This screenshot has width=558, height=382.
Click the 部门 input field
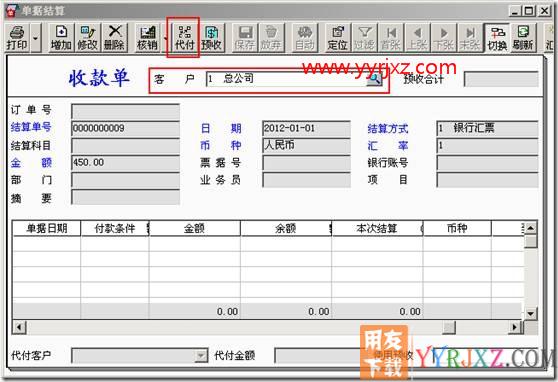click(x=125, y=180)
